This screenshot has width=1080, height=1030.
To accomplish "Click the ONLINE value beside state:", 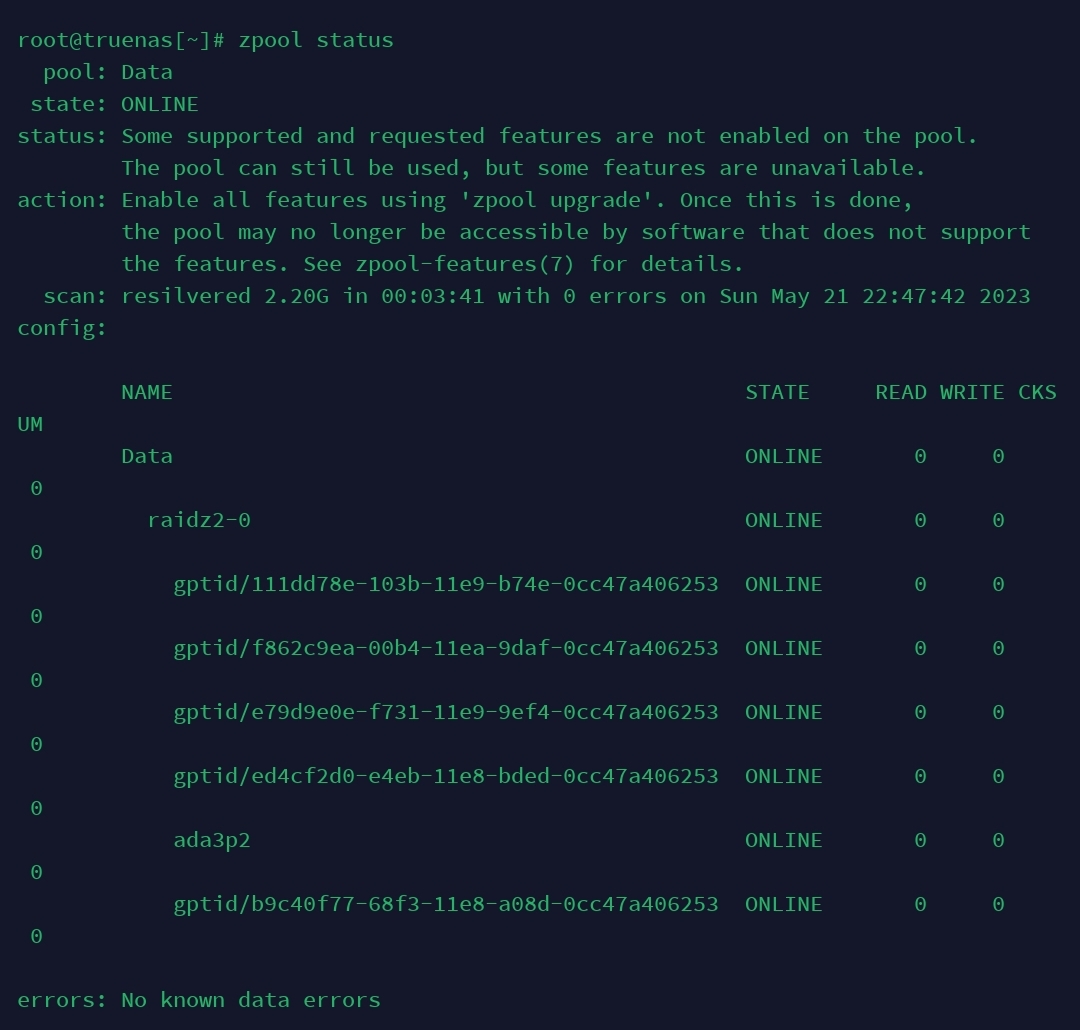I will pyautogui.click(x=160, y=104).
